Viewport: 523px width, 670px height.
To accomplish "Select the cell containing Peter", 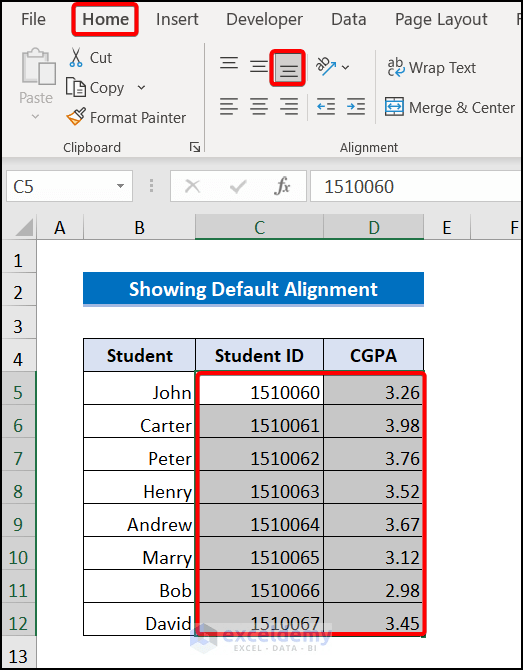I will click(139, 454).
